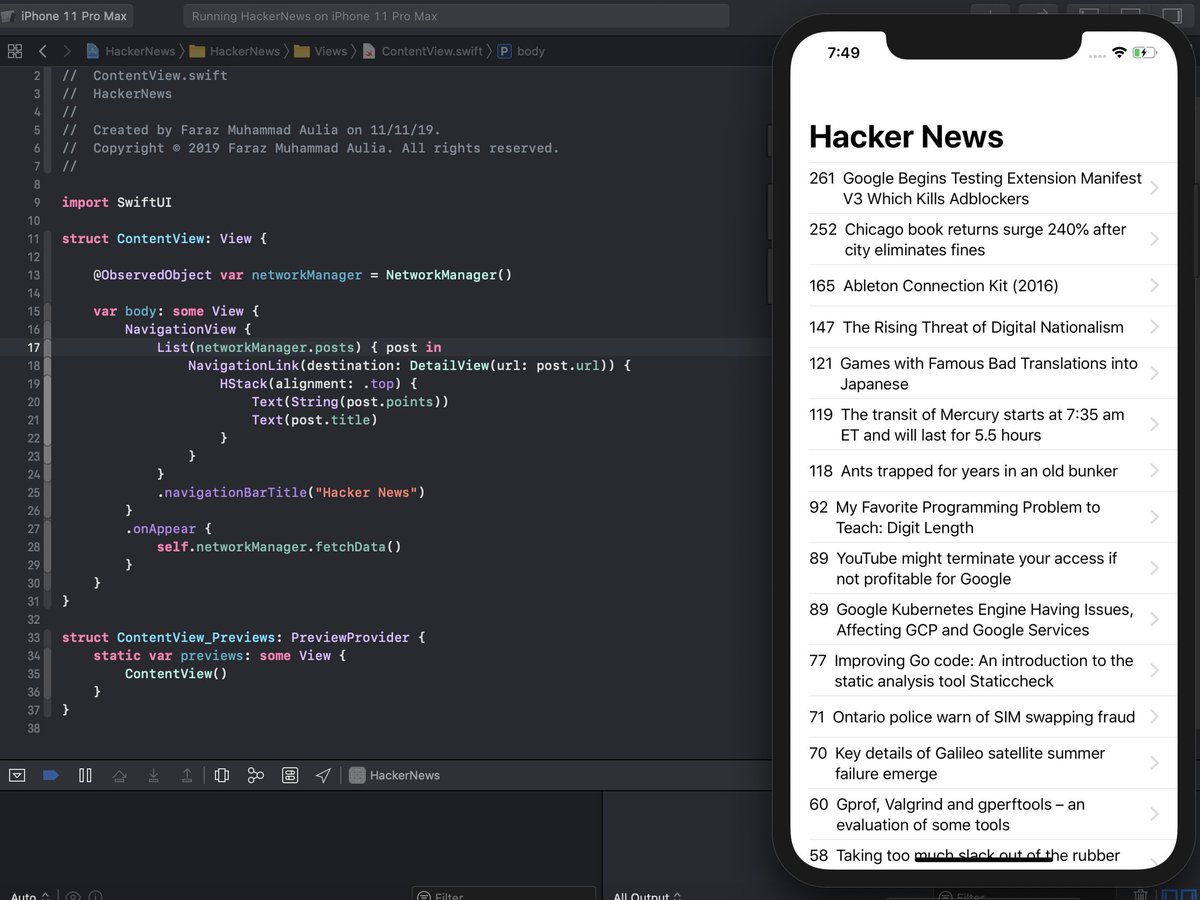The width and height of the screenshot is (1200, 900).
Task: Open ContentView.swift breadcrumb
Action: pos(423,51)
